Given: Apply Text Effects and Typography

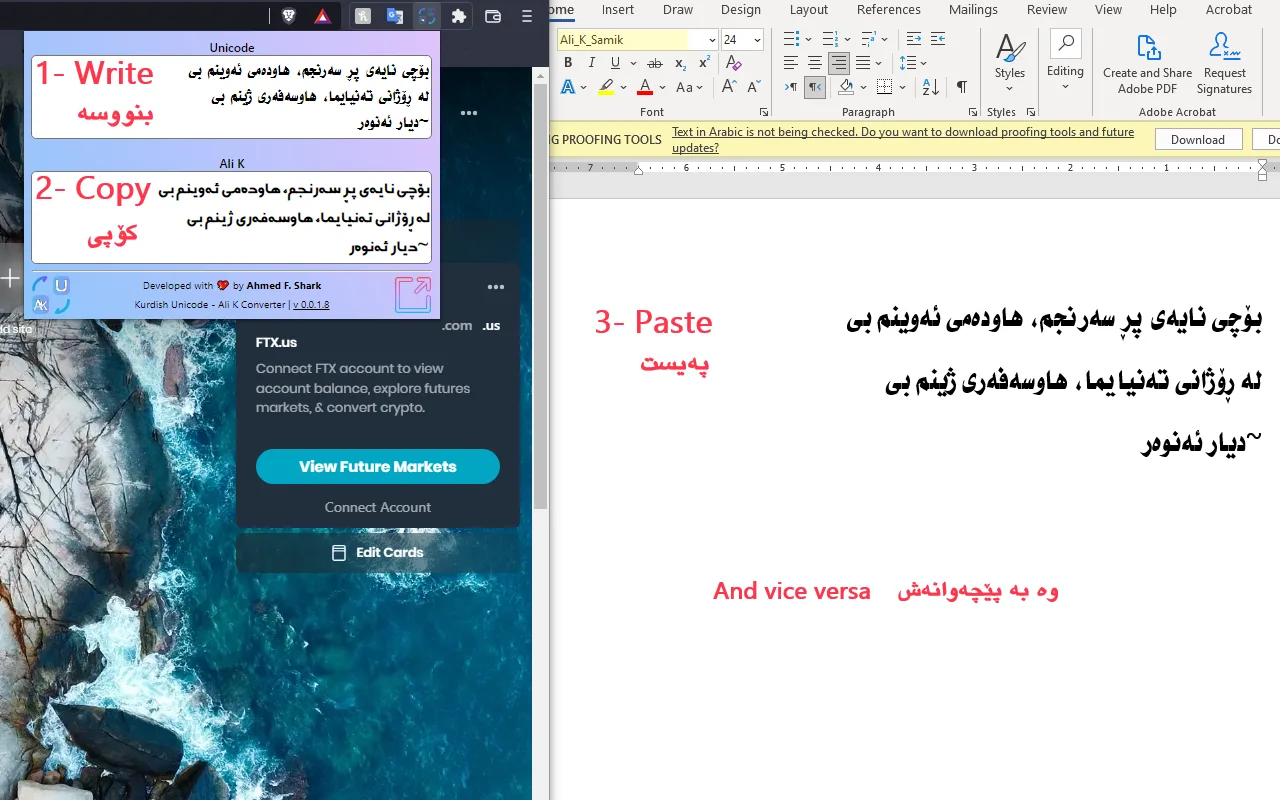Looking at the screenshot, I should (x=568, y=87).
